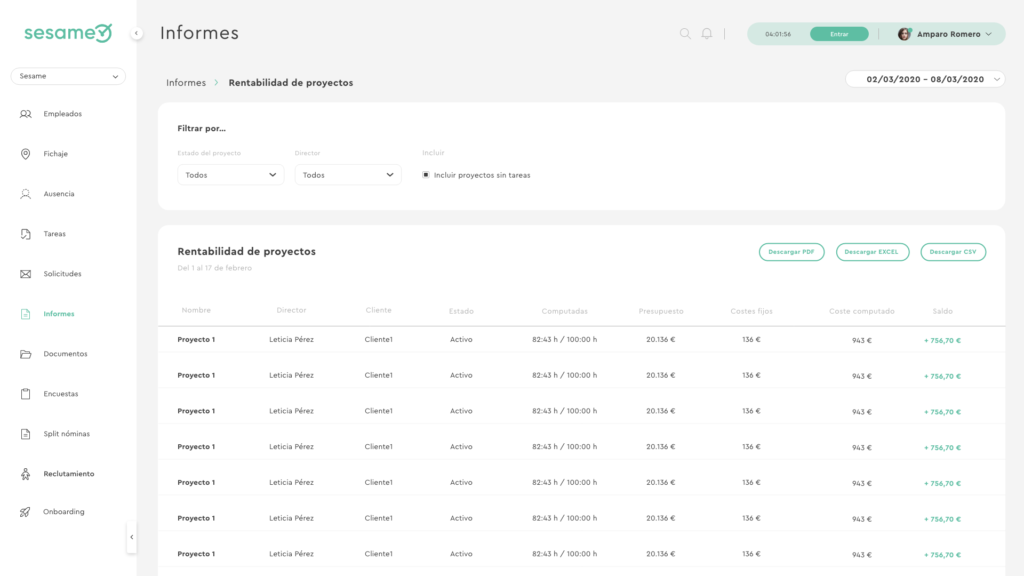Click the Tareas document icon
1024x576 pixels.
(x=25, y=234)
